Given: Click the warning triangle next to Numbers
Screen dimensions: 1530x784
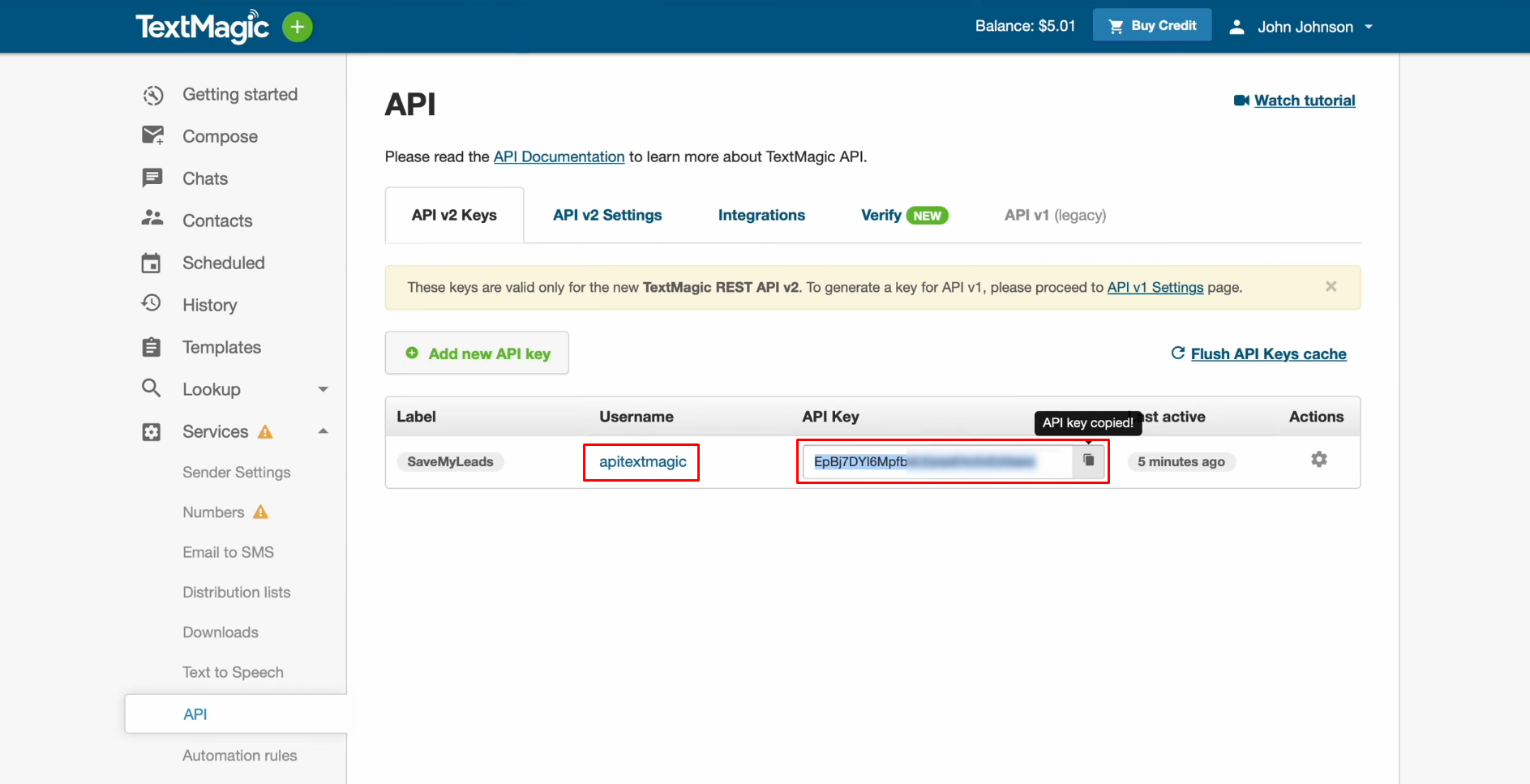Looking at the screenshot, I should pos(260,512).
